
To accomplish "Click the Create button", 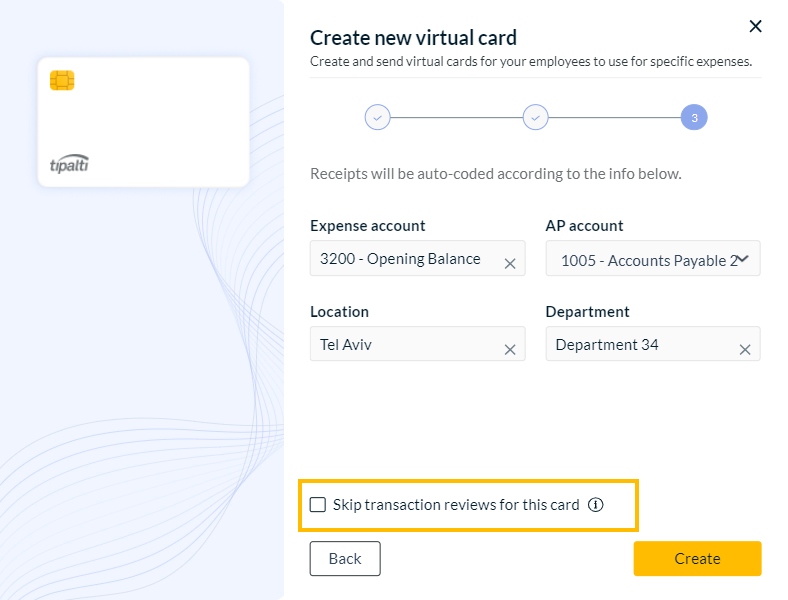I will coord(698,558).
